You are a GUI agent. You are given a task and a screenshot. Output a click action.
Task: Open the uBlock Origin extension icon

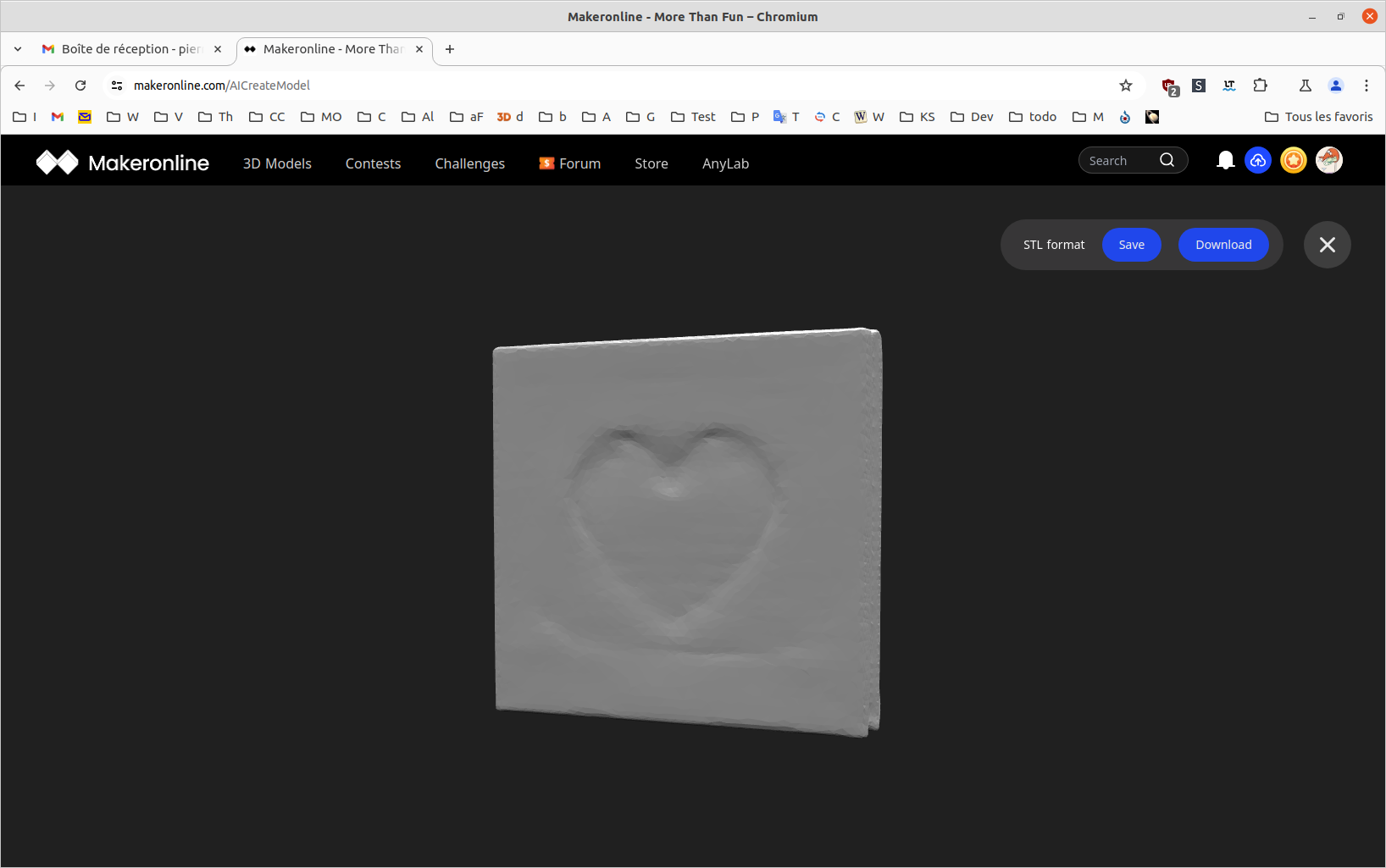pyautogui.click(x=1169, y=86)
